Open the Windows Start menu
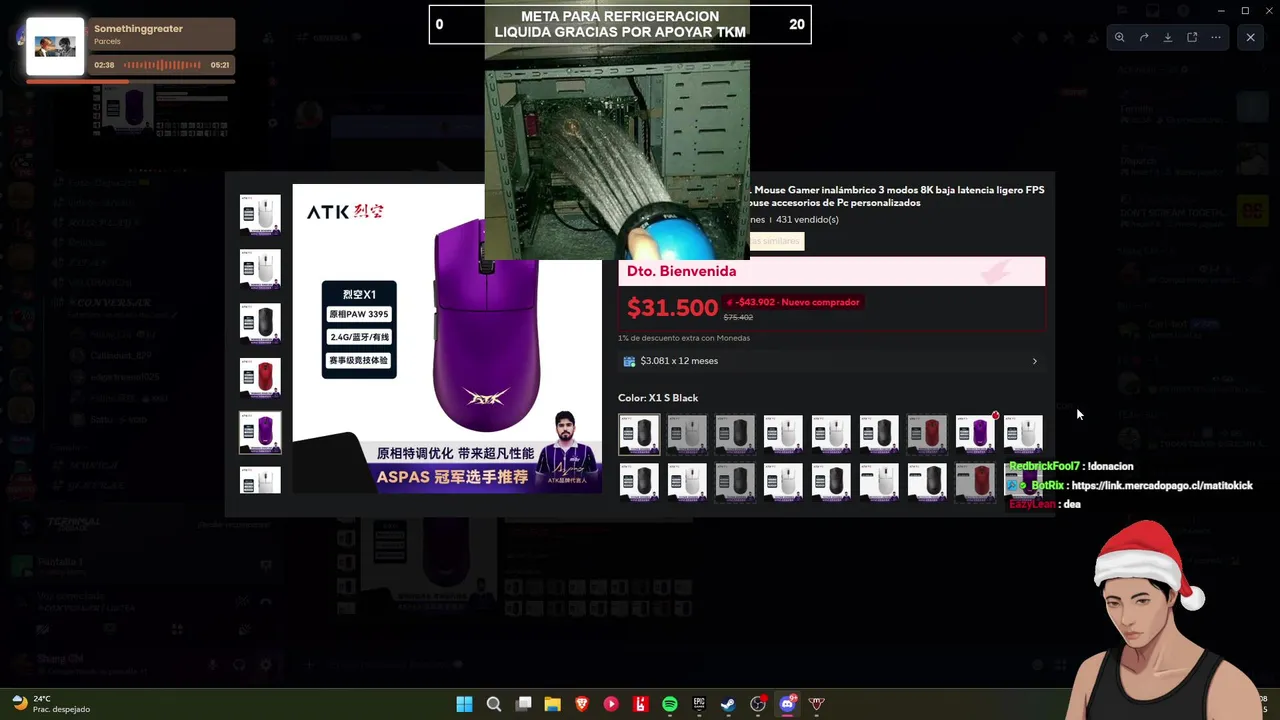This screenshot has width=1280, height=720. [x=464, y=704]
